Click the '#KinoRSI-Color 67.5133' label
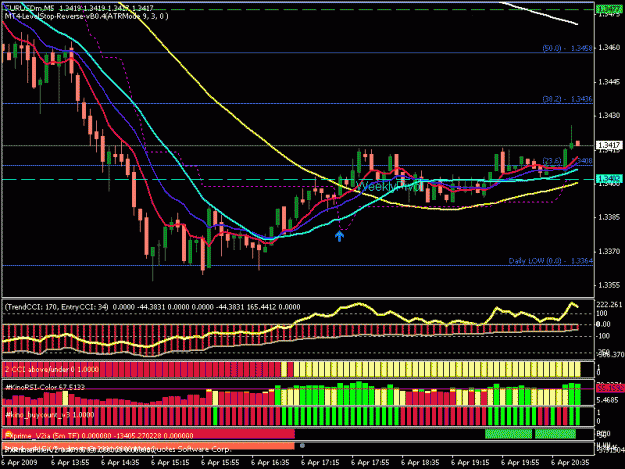625x469 pixels. click(x=45, y=387)
